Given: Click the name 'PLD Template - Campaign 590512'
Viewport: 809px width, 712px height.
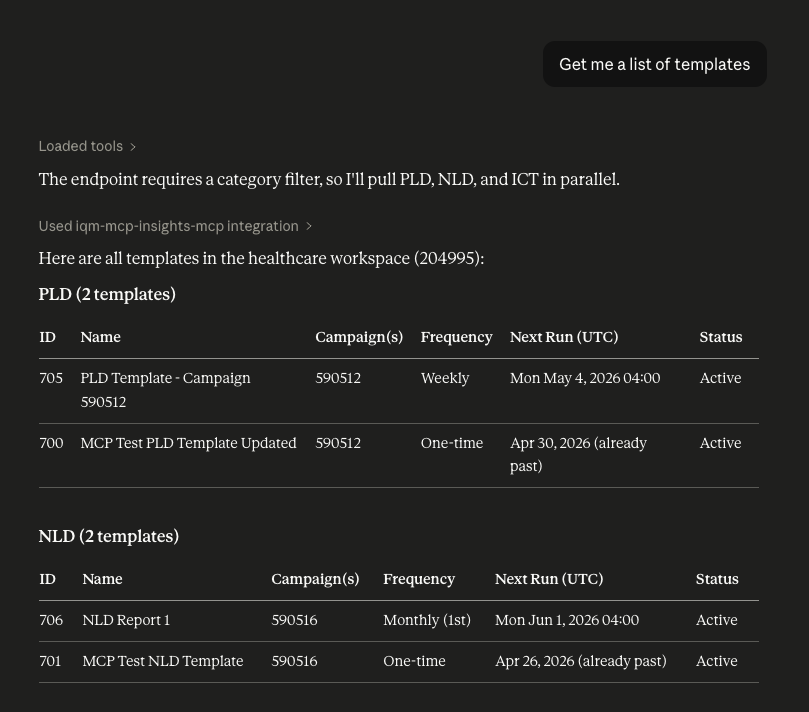Looking at the screenshot, I should point(166,390).
